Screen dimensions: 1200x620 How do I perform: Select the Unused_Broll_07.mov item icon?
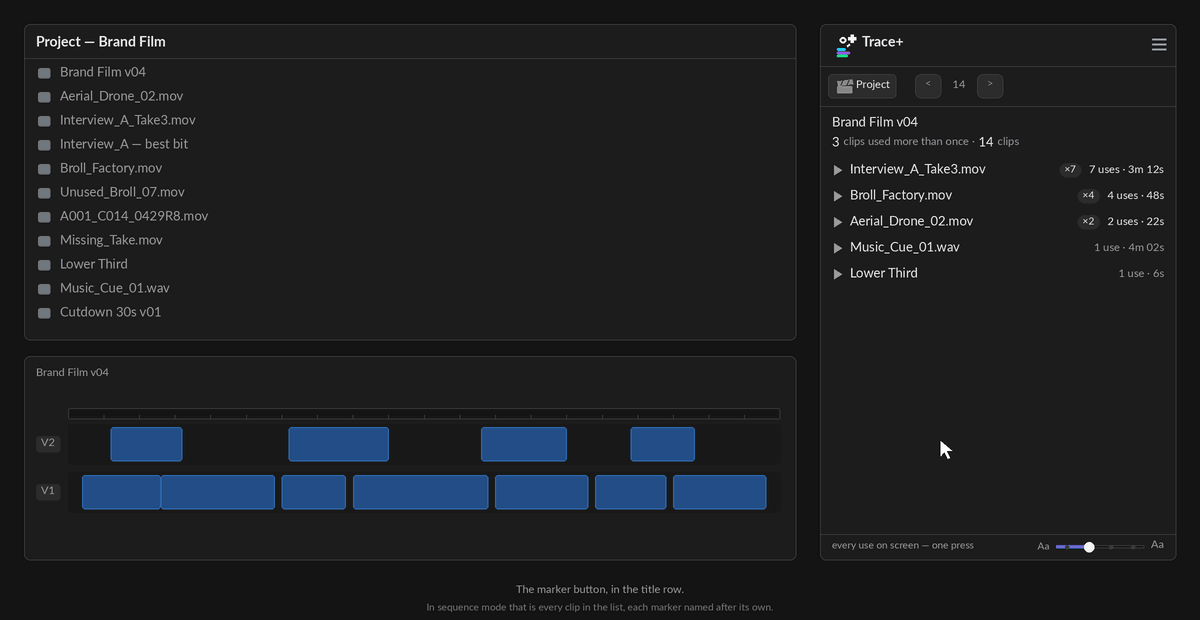(x=44, y=193)
